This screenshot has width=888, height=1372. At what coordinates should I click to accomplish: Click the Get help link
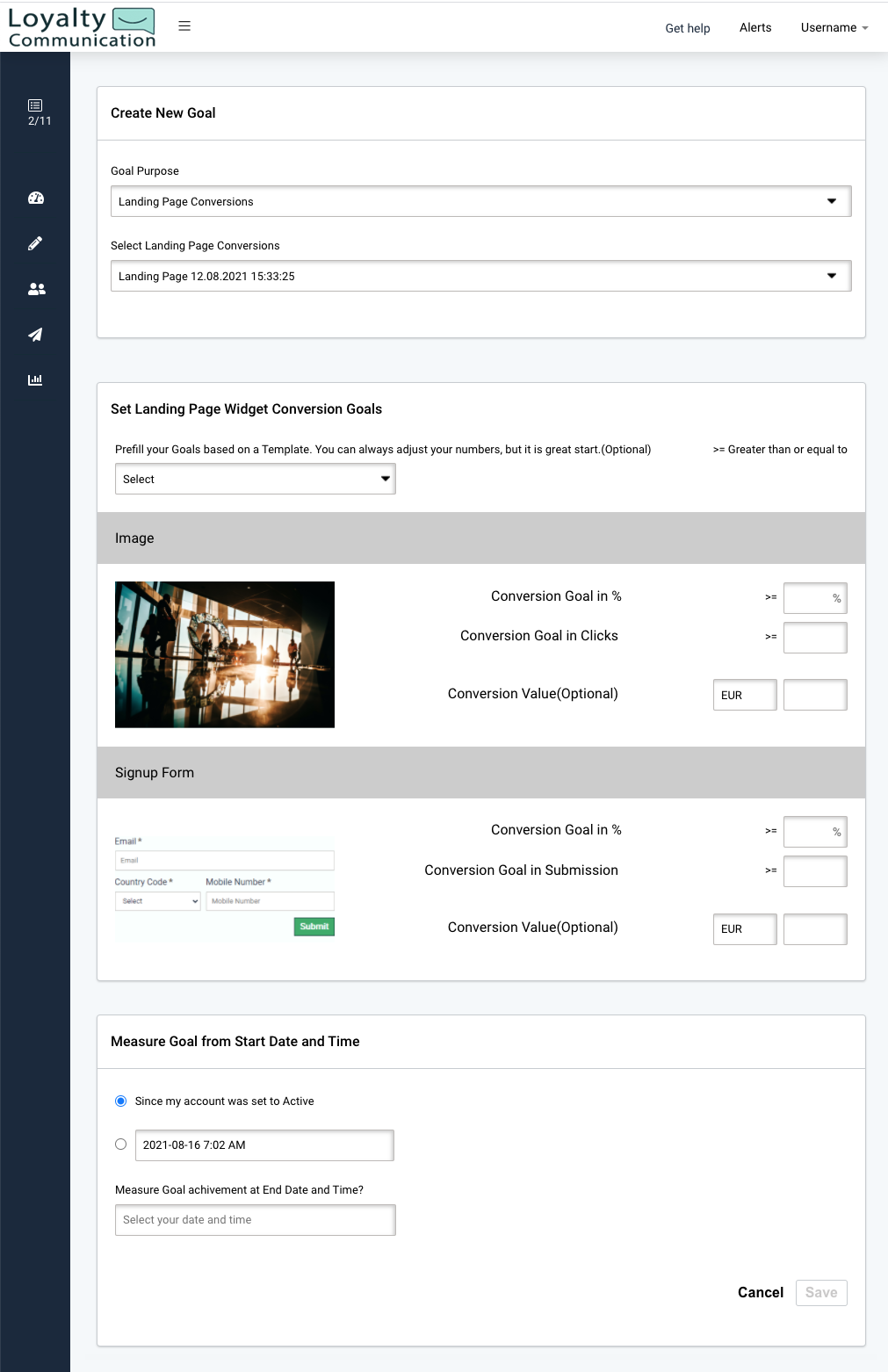point(688,28)
